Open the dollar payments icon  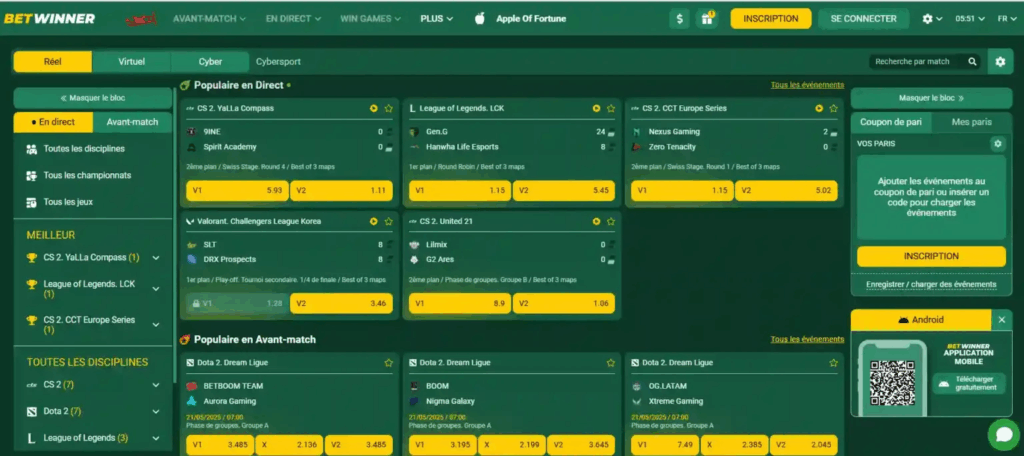[680, 19]
